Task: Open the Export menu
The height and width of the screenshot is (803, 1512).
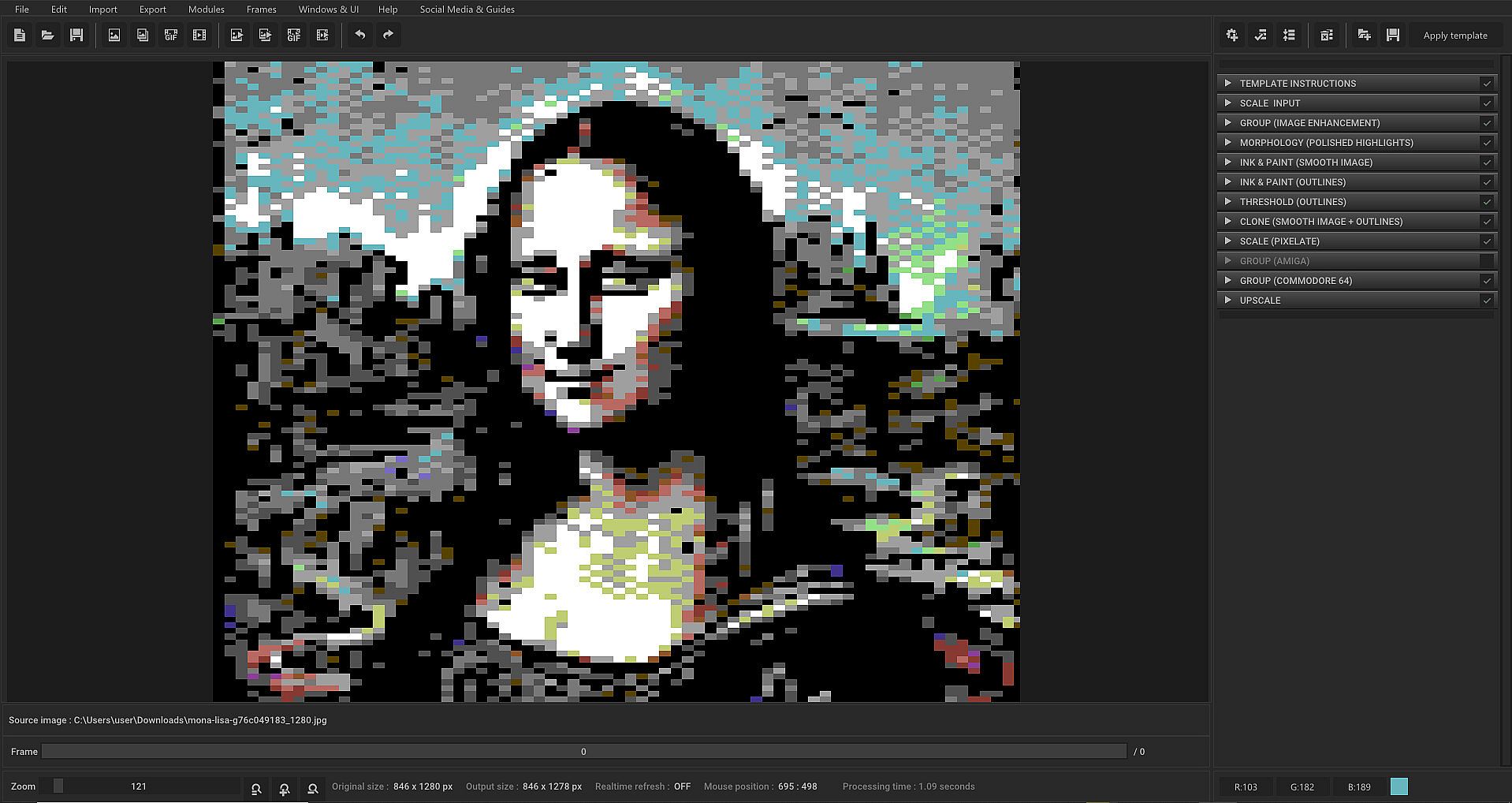Action: (x=153, y=9)
